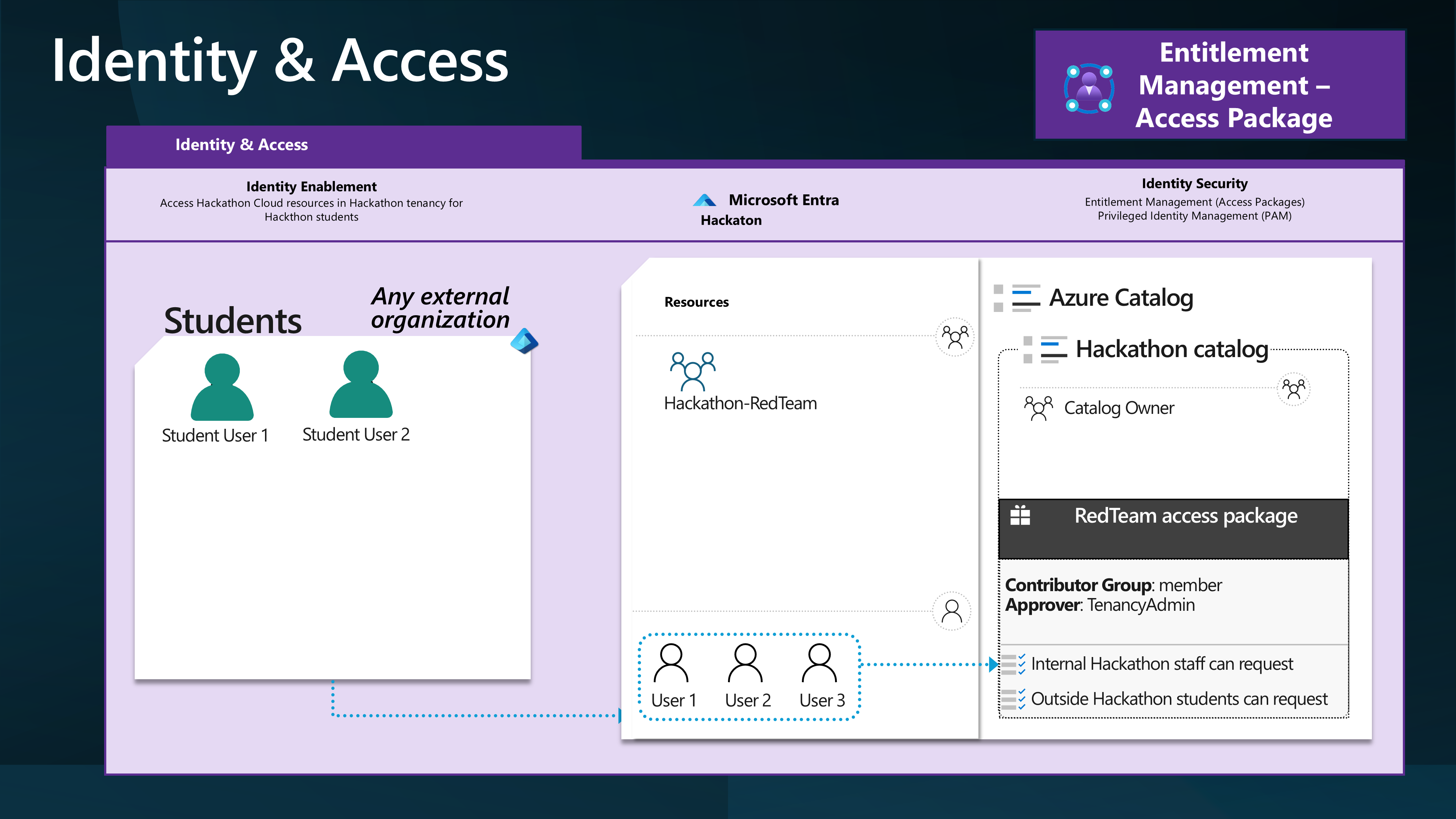Click Privileged Identity Management (PAM) text
1456x819 pixels.
click(1194, 216)
